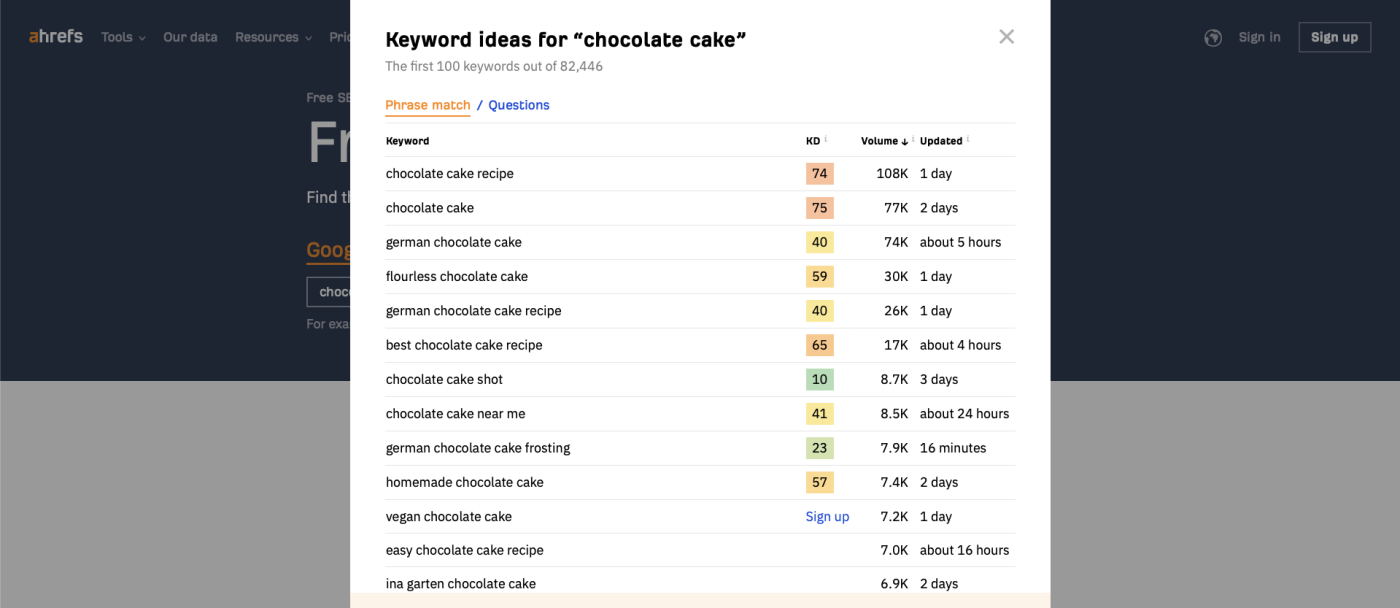Click the Sign up header button
The height and width of the screenshot is (608, 1400).
[x=1334, y=37]
